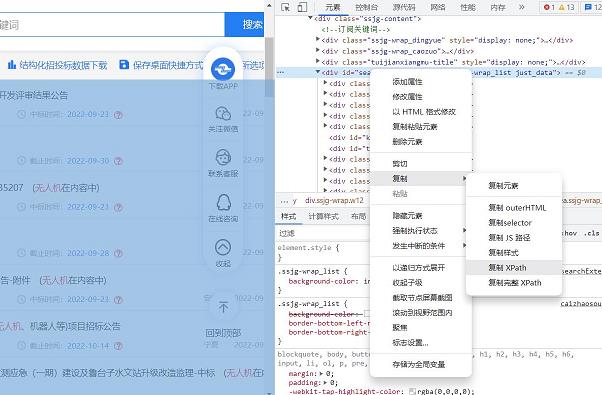The width and height of the screenshot is (602, 395).
Task: Click the 关注微信 WeChat icon
Action: point(223,114)
